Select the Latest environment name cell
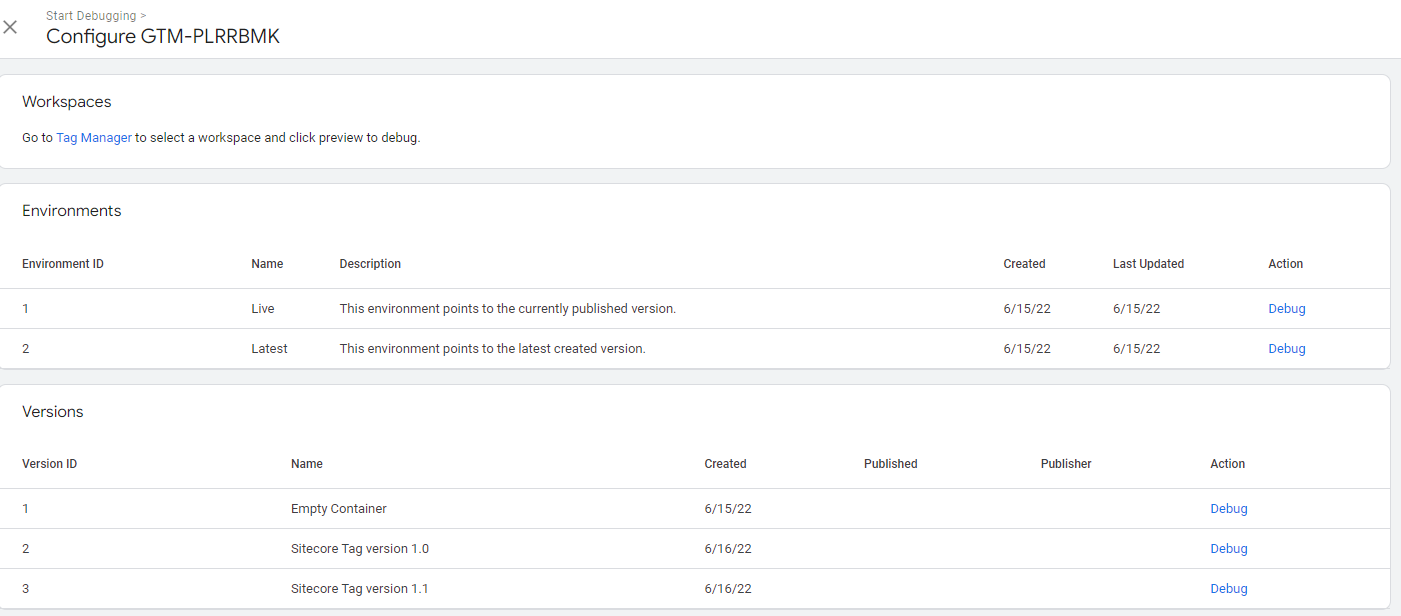The width and height of the screenshot is (1401, 616). (269, 349)
